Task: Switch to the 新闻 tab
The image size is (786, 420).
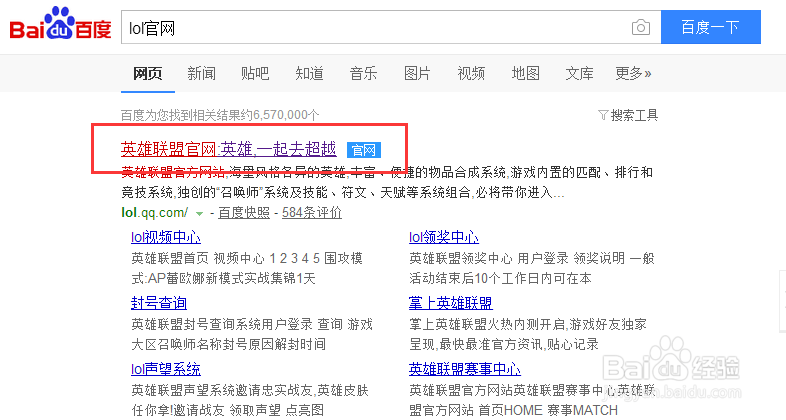Action: (x=202, y=74)
